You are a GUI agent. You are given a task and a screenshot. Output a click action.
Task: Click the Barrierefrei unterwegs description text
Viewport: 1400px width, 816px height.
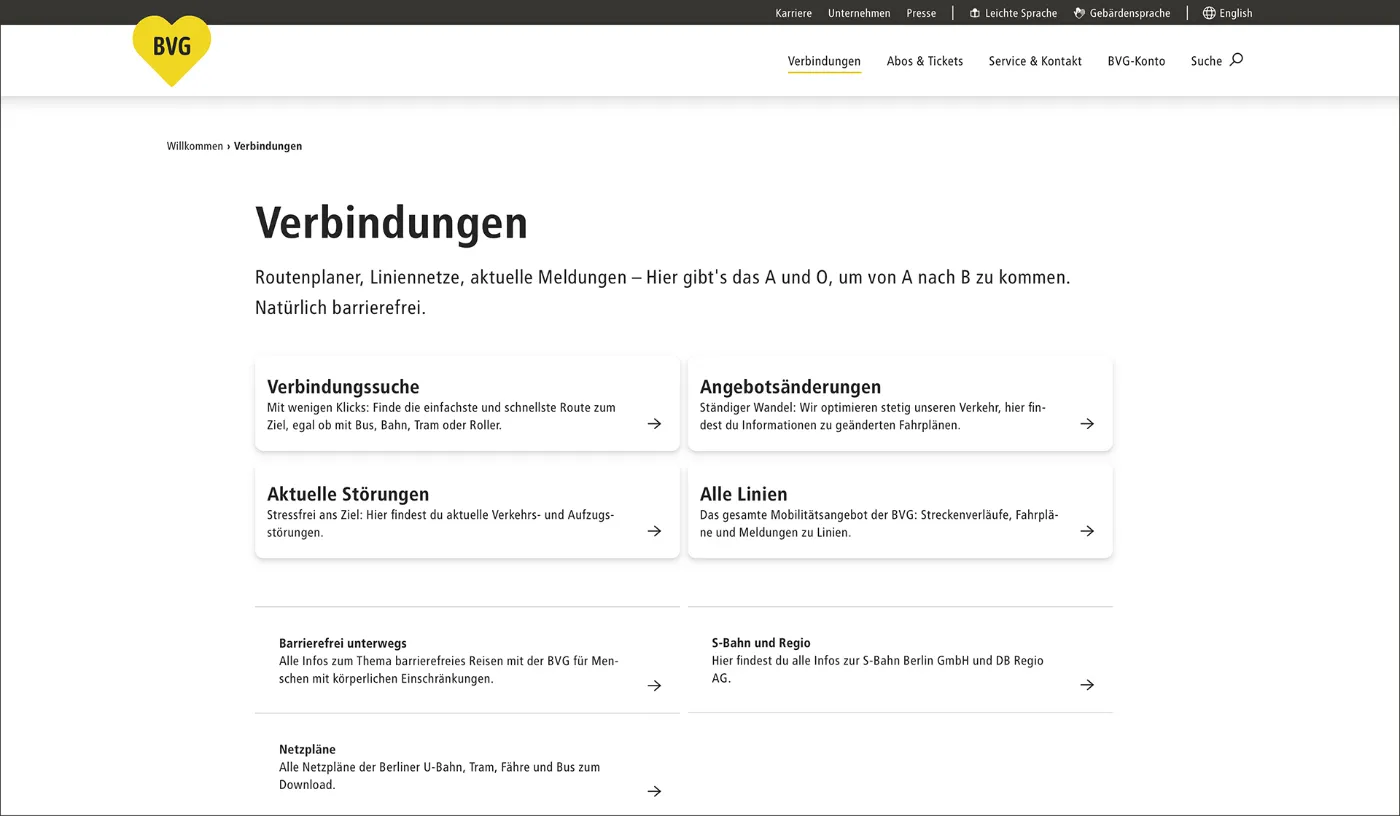(x=449, y=669)
